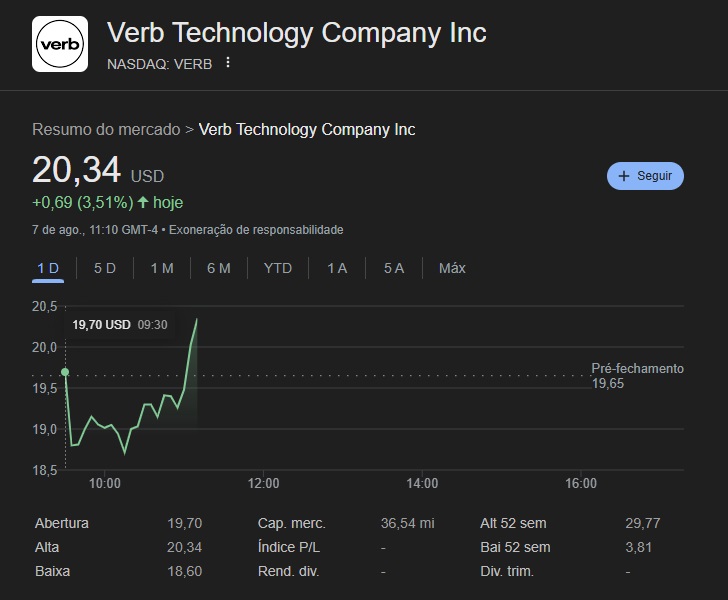Open Exoneração de responsabilidade link

pos(256,230)
